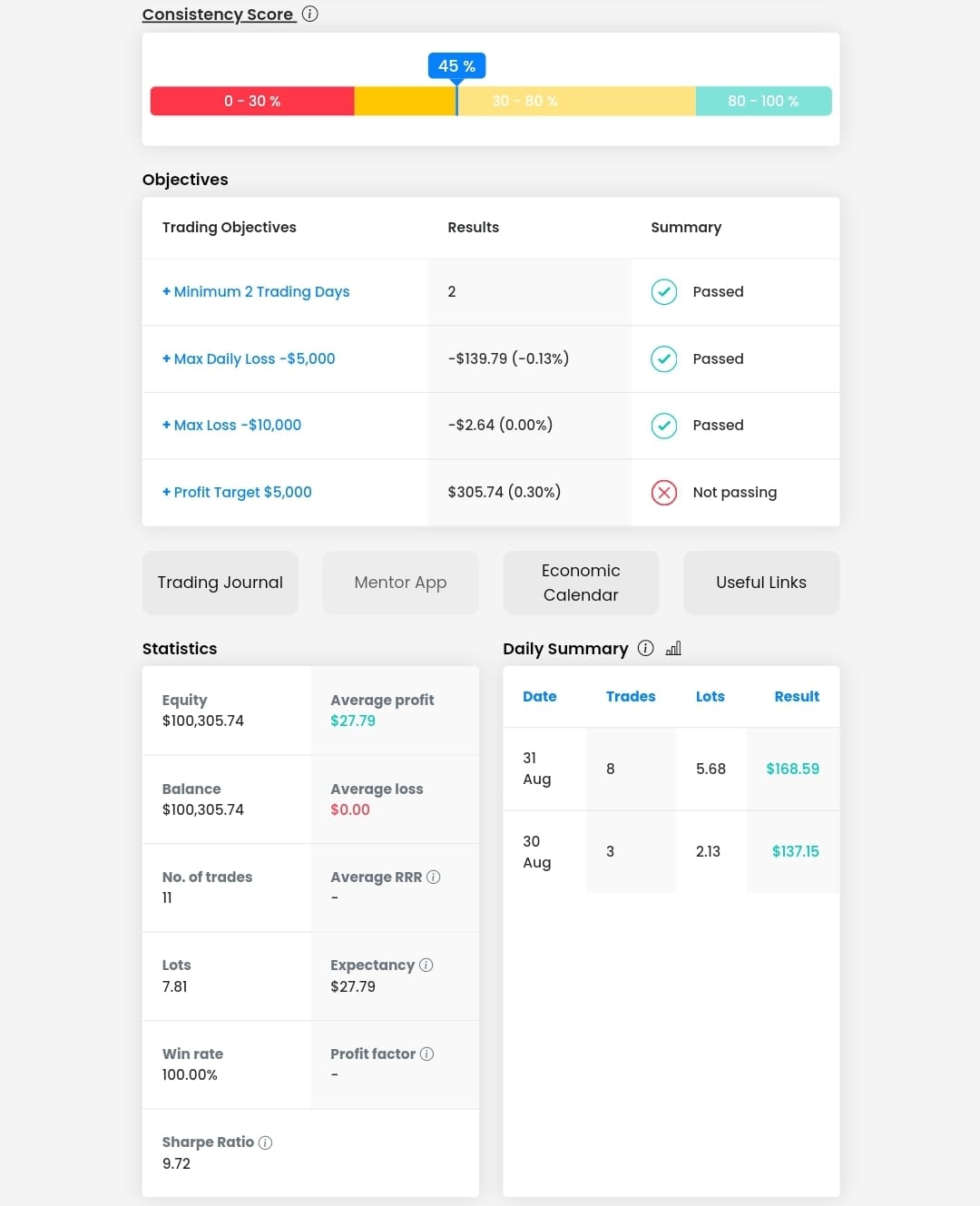The height and width of the screenshot is (1206, 980).
Task: Expand the Max Loss -$10,000 objective
Action: point(231,425)
